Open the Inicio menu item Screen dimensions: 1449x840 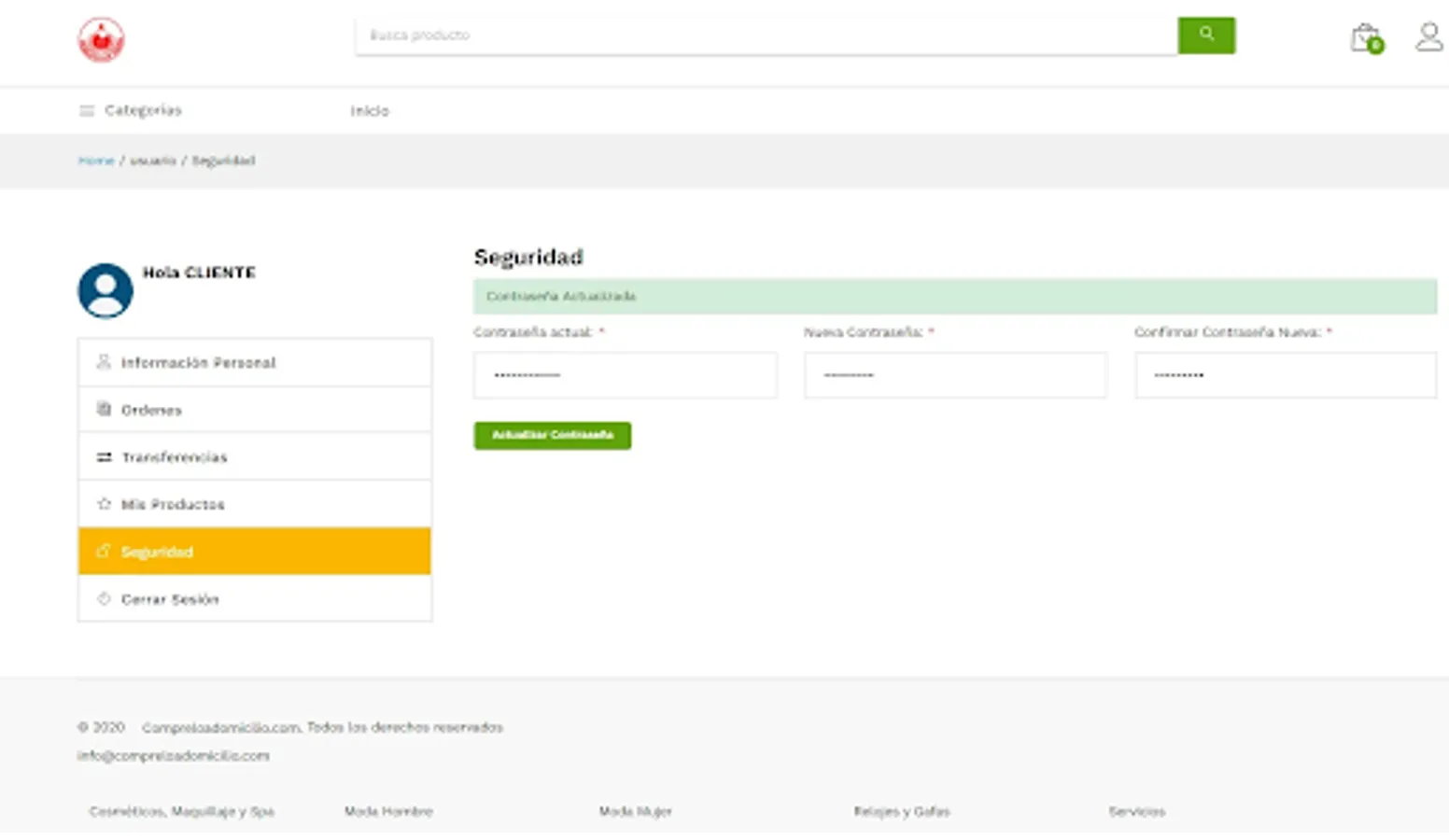(370, 110)
